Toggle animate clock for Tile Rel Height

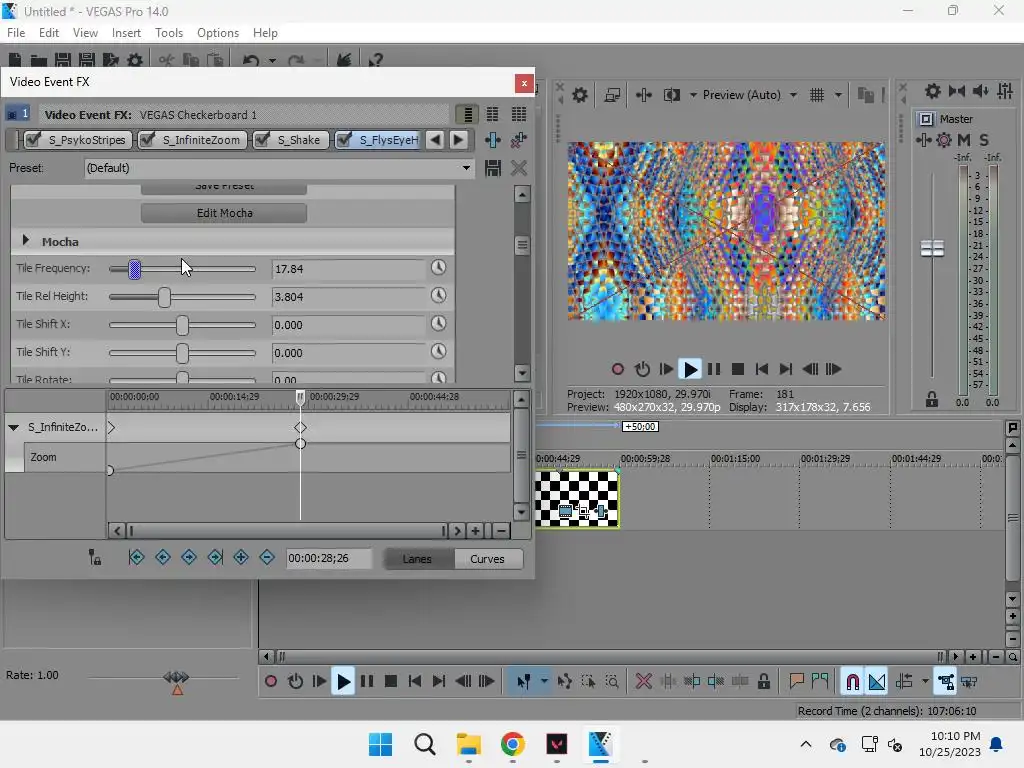coord(439,296)
